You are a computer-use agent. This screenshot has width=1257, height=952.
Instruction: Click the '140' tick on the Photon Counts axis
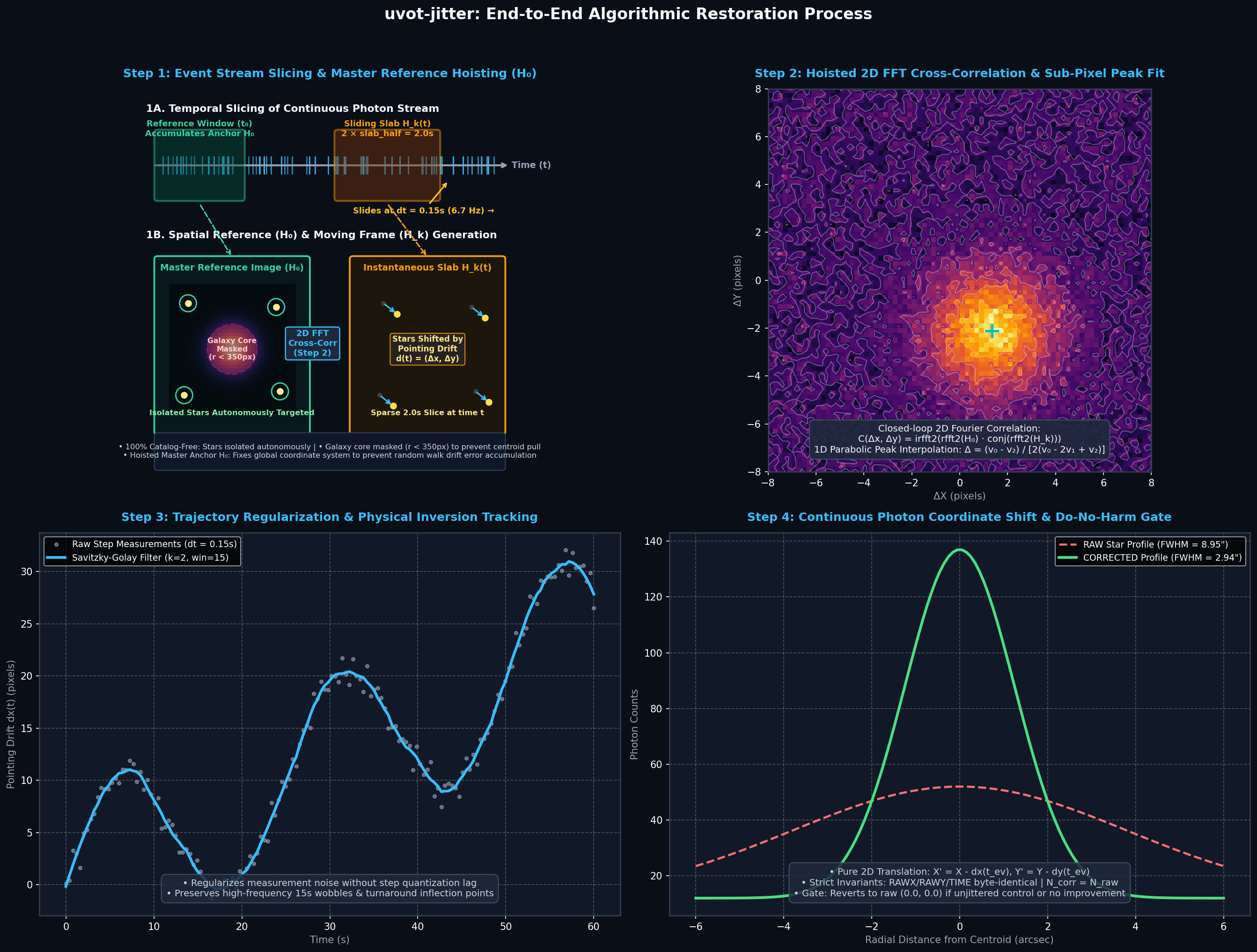coord(654,542)
